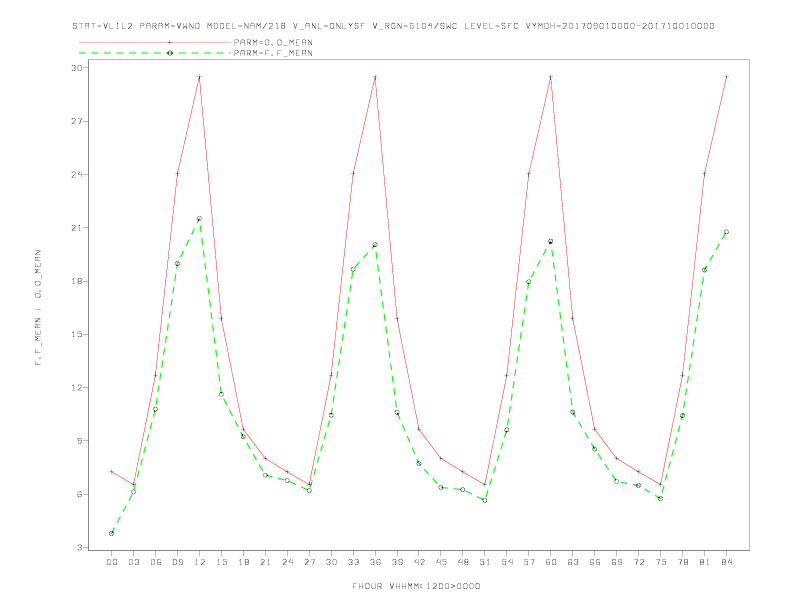This screenshot has height=612, width=792.
Task: Click x-axis tick label 21
Action: pyautogui.click(x=265, y=562)
